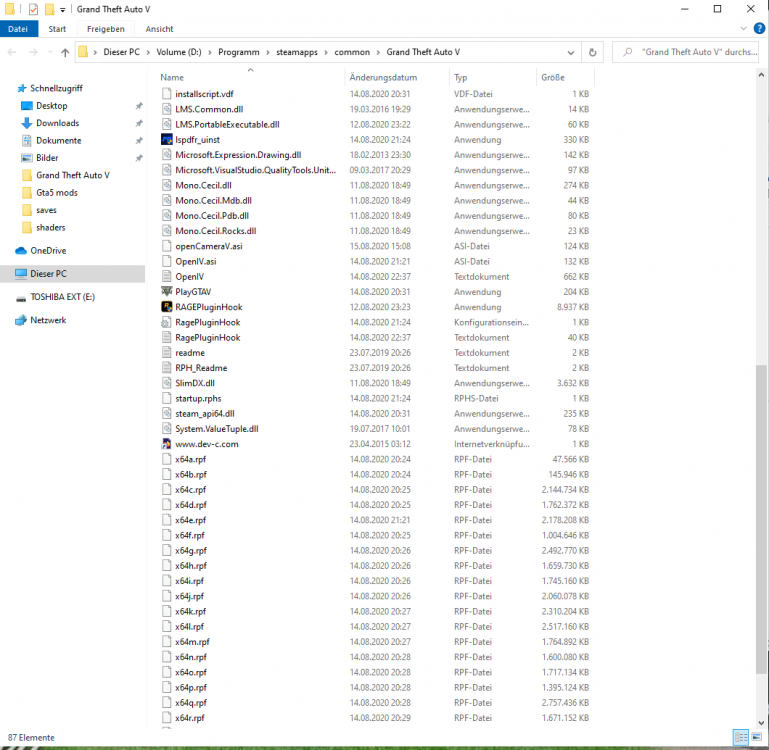
Task: Open the address bar history dropdown
Action: point(571,52)
